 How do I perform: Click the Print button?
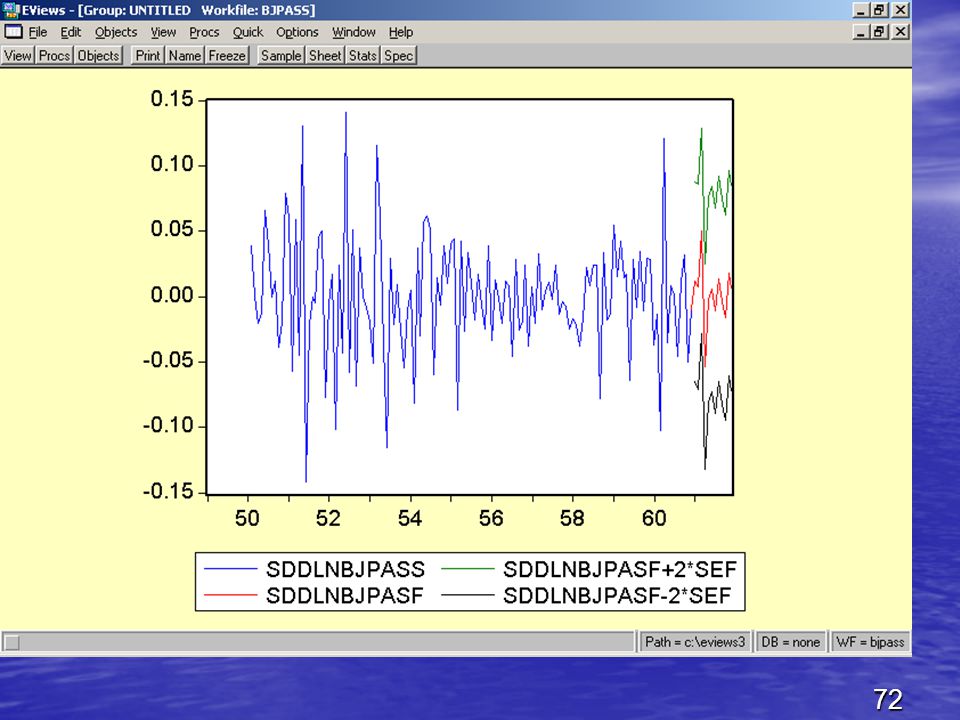[x=148, y=56]
